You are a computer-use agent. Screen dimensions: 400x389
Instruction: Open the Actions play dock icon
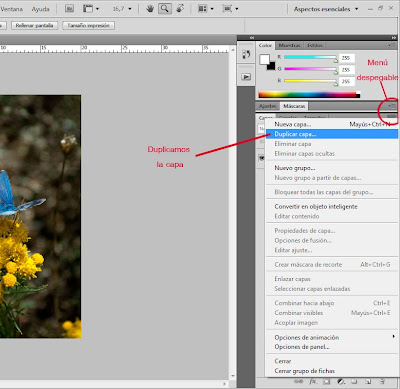pos(246,77)
